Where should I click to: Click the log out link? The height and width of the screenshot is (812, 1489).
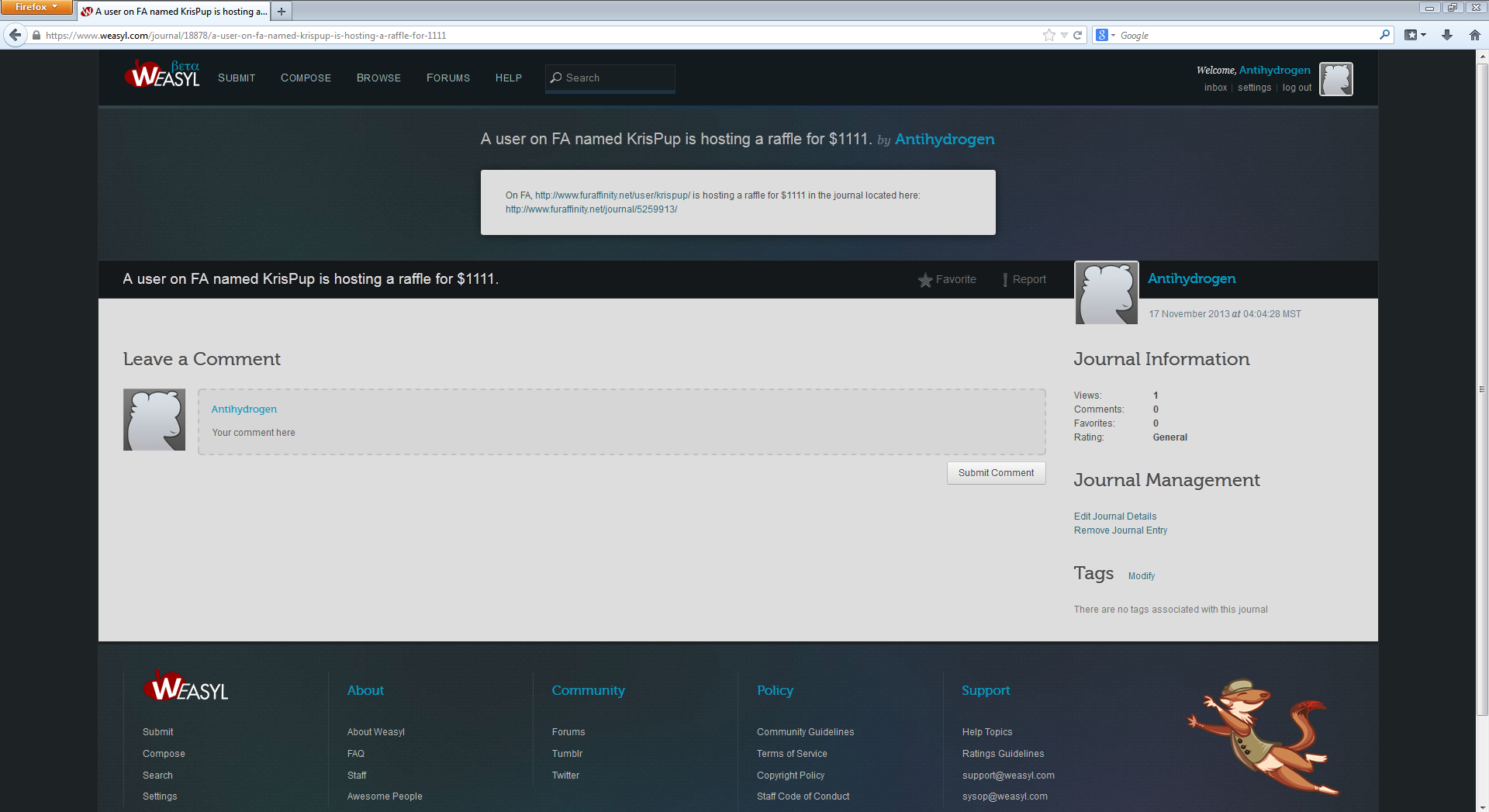(x=1297, y=88)
